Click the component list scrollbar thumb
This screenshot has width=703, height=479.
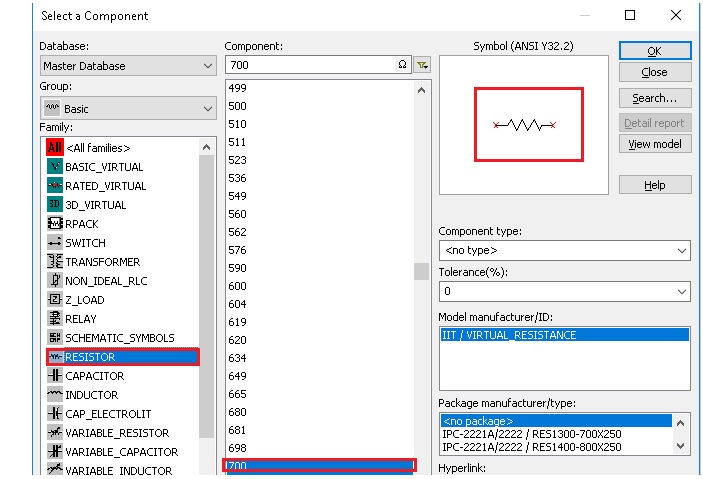pos(421,271)
